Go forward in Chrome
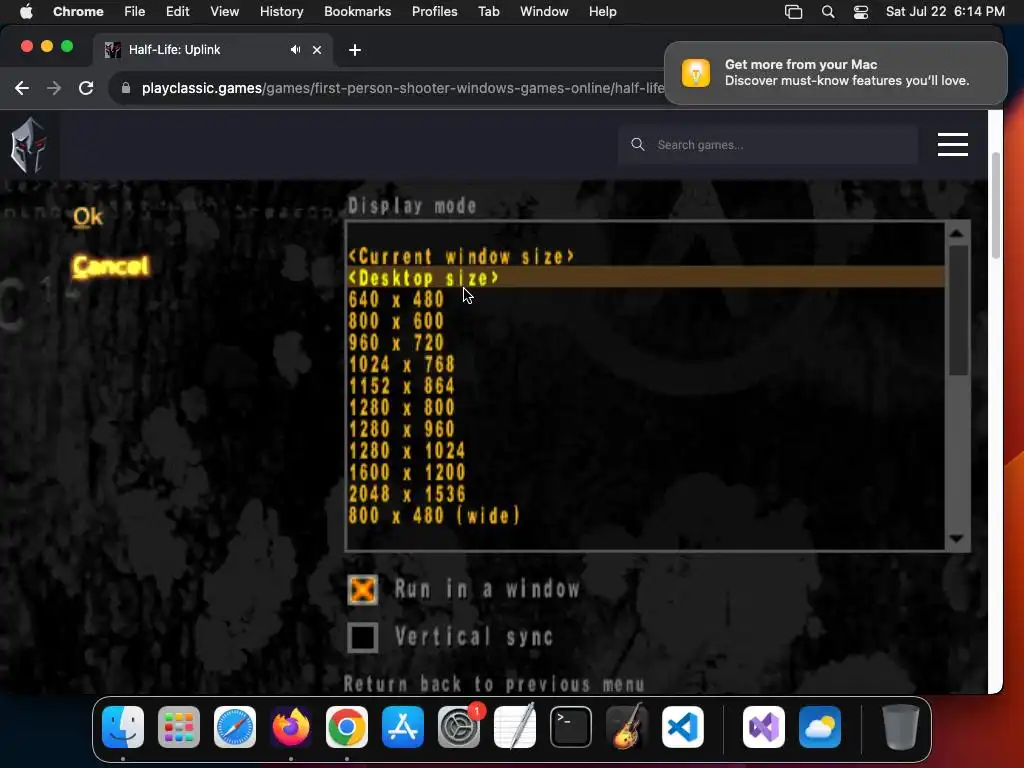Screen dimensions: 1024x768 click(54, 88)
